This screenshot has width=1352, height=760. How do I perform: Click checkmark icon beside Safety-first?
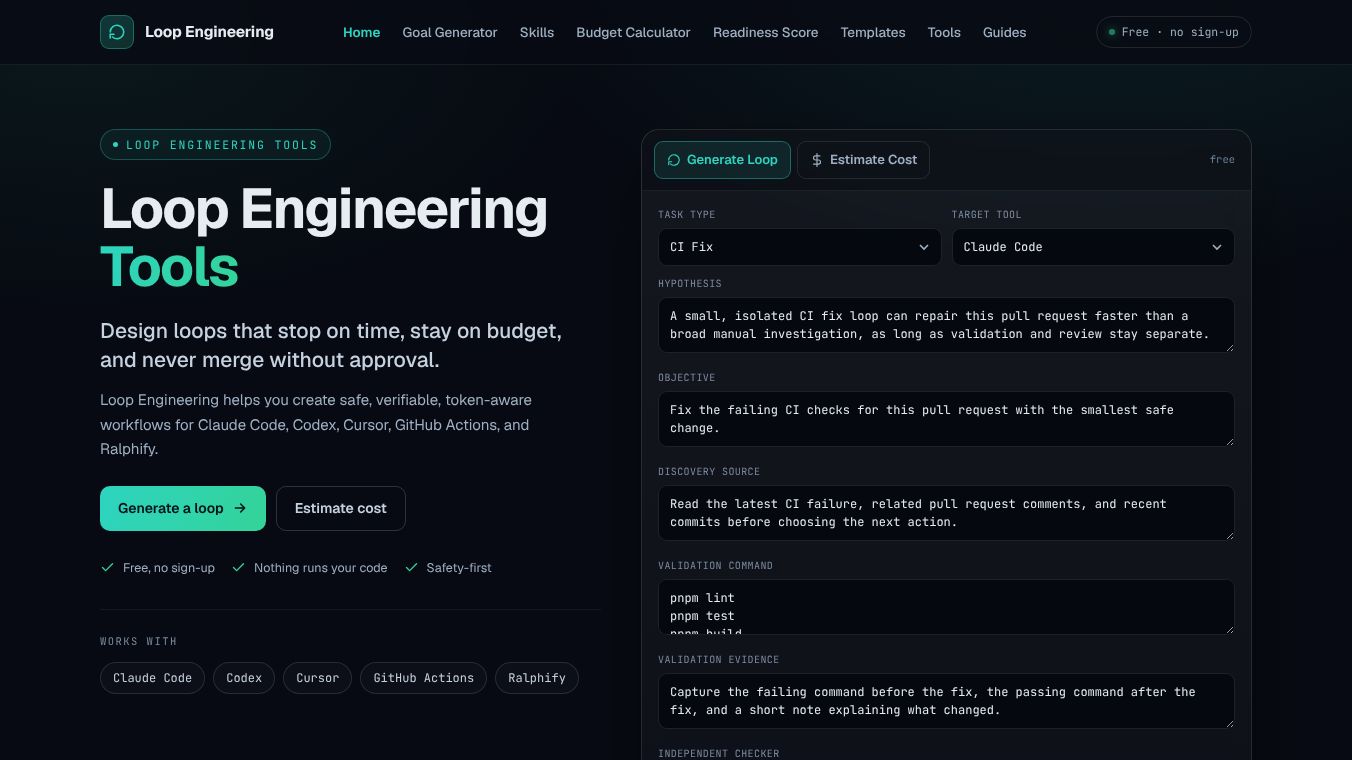coord(411,567)
